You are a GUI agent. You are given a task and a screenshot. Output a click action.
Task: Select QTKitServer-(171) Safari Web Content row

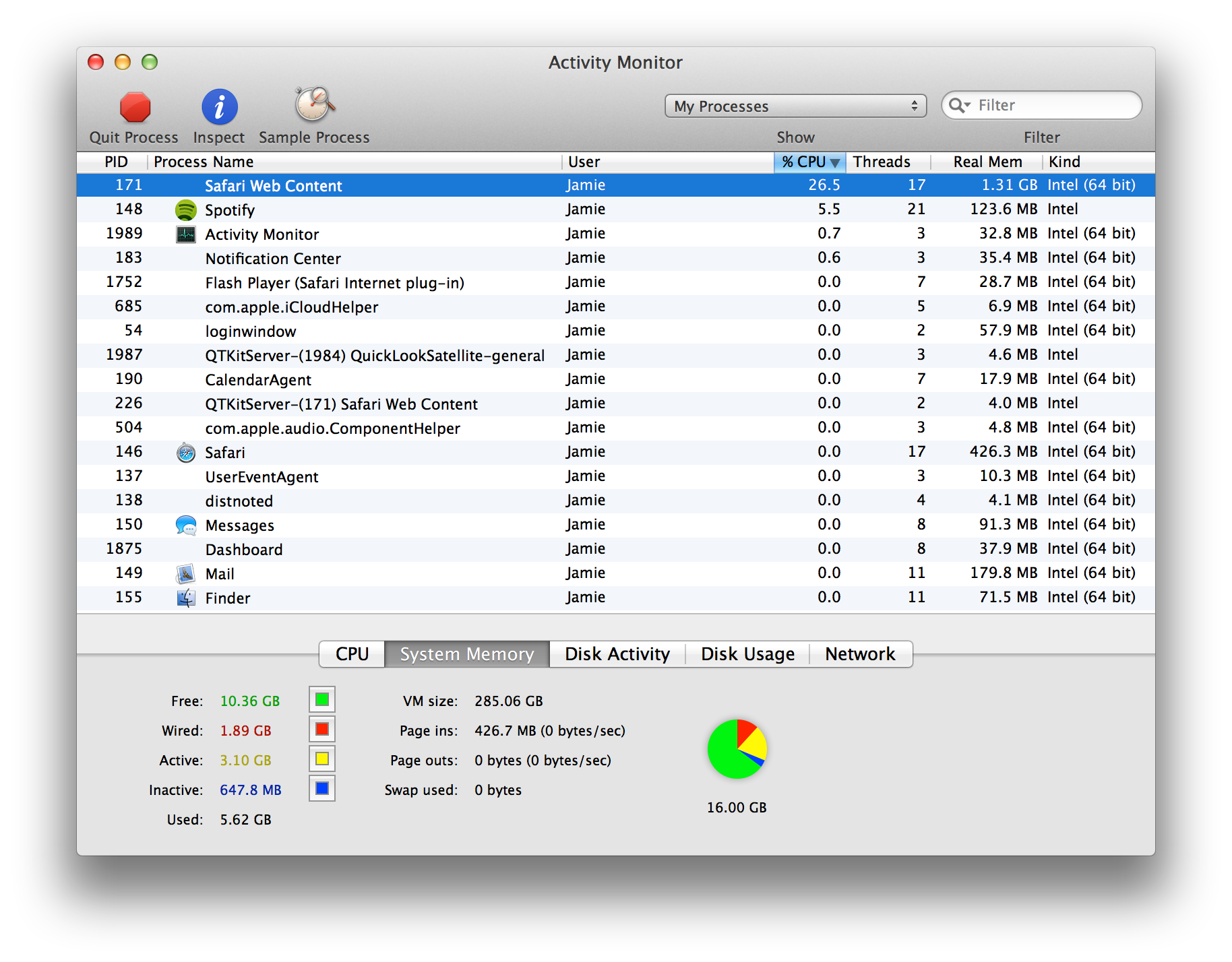(x=616, y=404)
